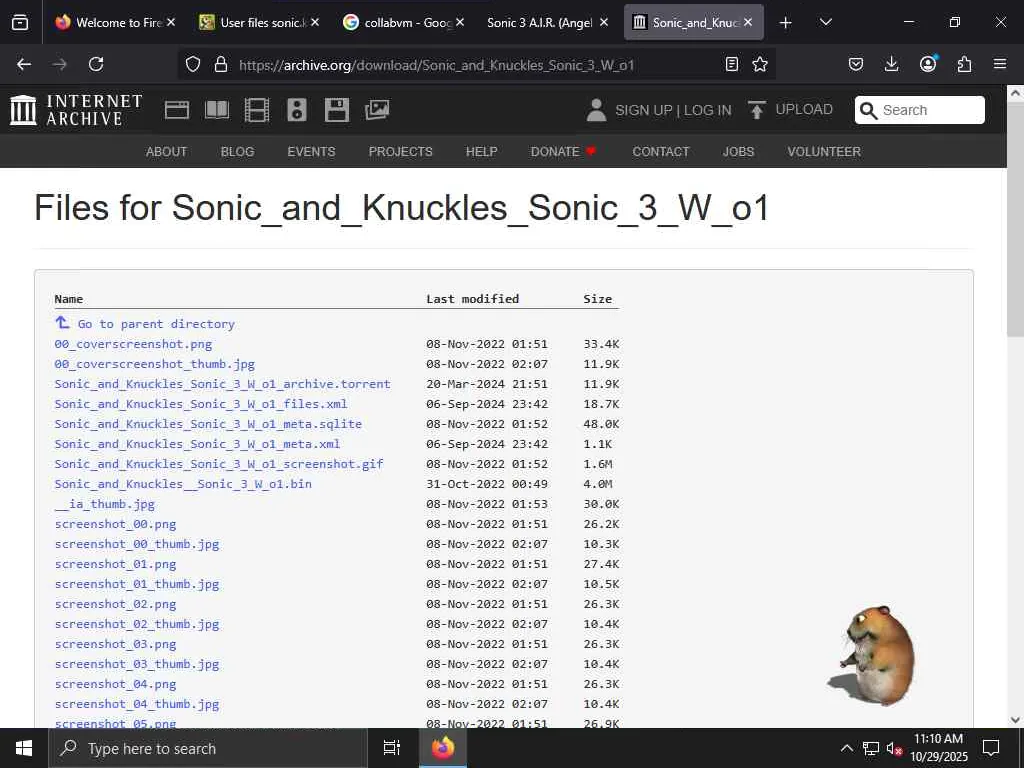
Task: Click the UPLOAD link text
Action: pos(804,110)
